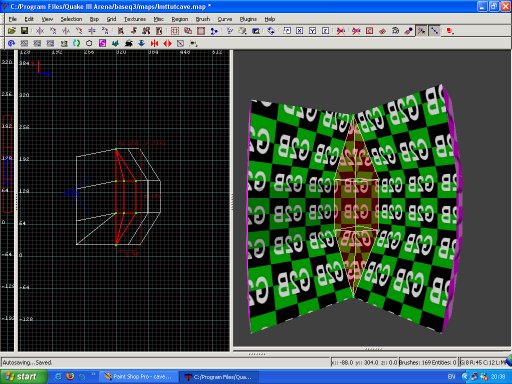
Task: Click the hexagon polygon brush icon
Action: tap(89, 43)
